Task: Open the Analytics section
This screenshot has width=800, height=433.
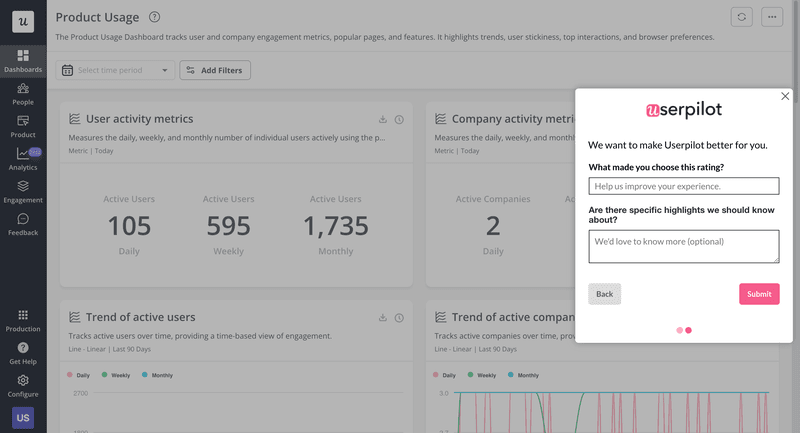Action: click(23, 159)
